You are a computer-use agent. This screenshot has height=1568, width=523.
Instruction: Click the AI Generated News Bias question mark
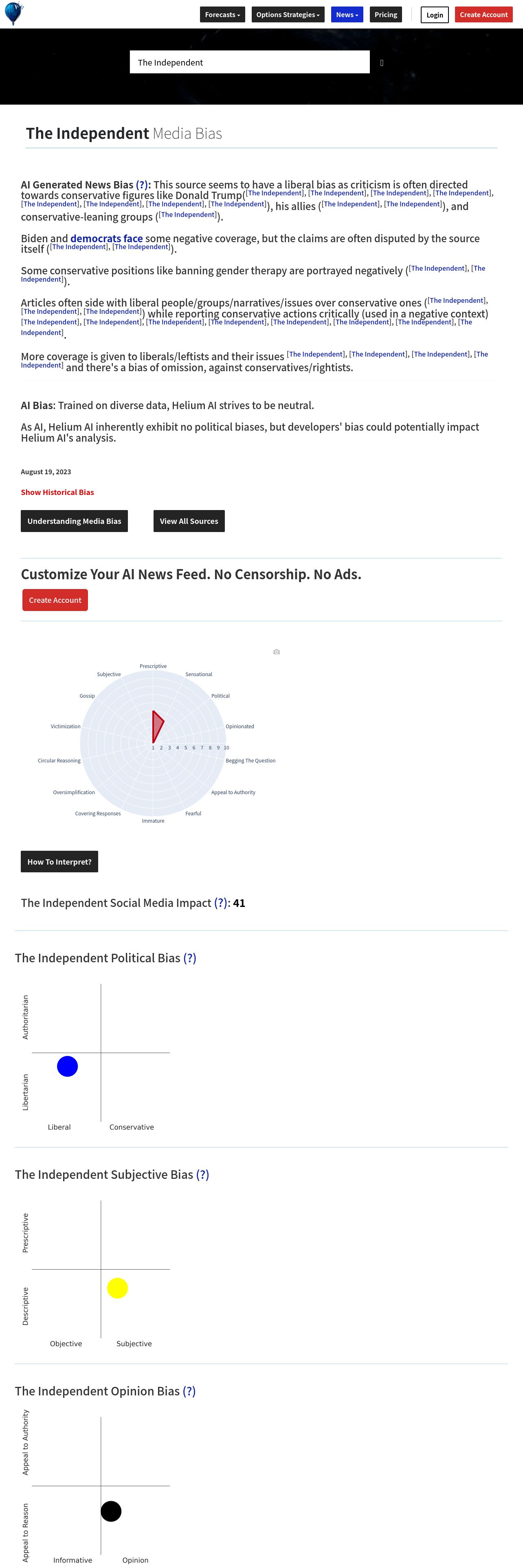[142, 185]
